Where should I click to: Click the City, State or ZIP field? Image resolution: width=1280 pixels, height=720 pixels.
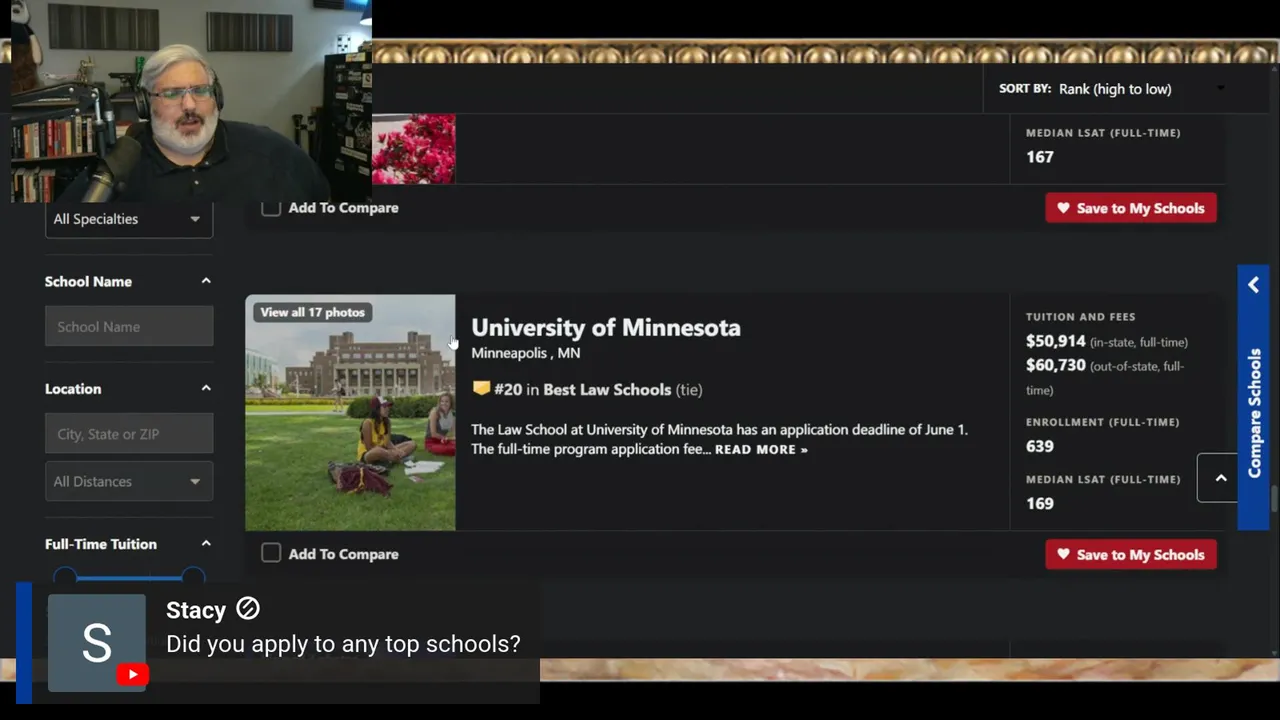point(129,434)
